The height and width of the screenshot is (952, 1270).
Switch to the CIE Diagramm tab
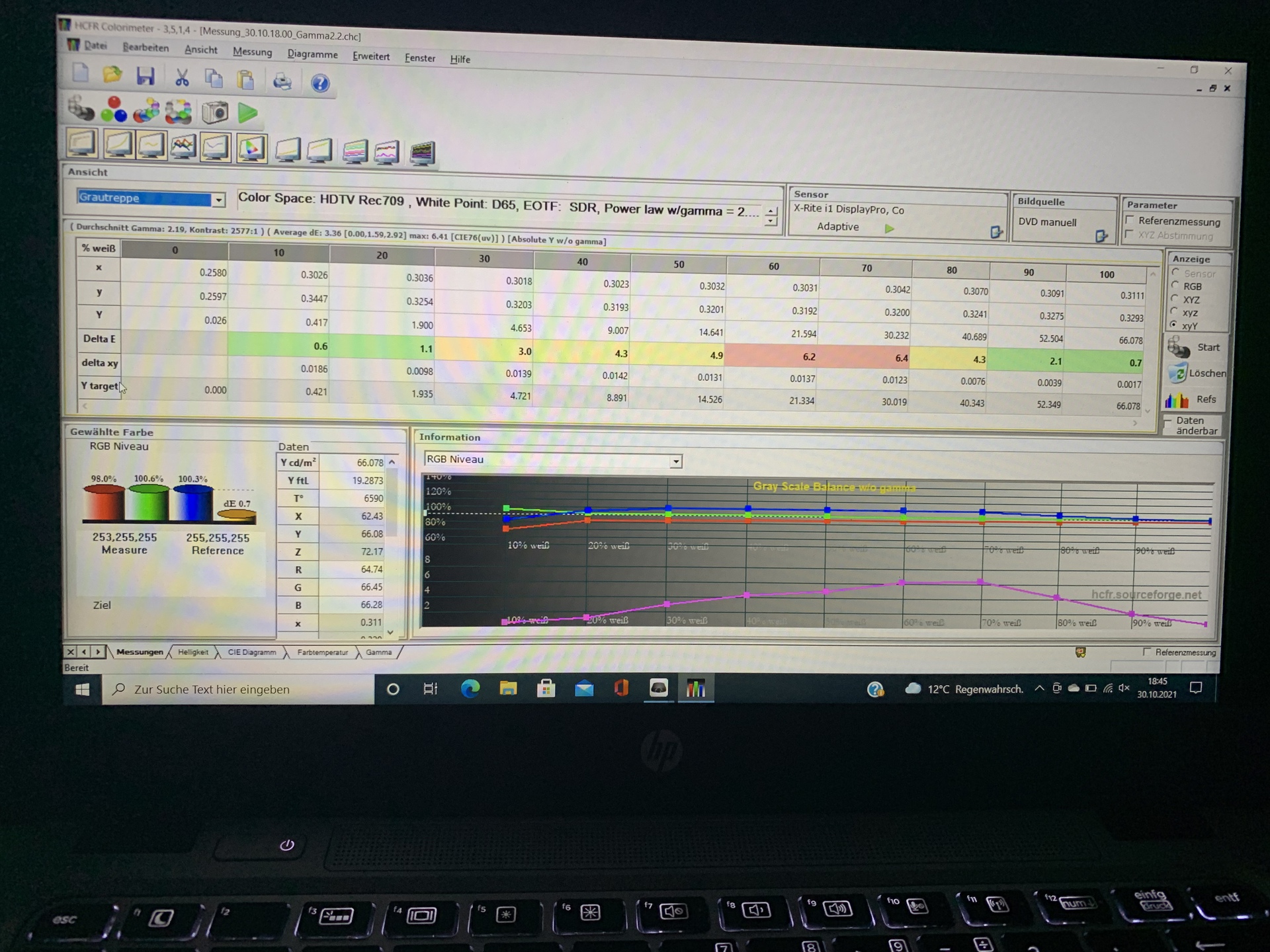tap(251, 652)
